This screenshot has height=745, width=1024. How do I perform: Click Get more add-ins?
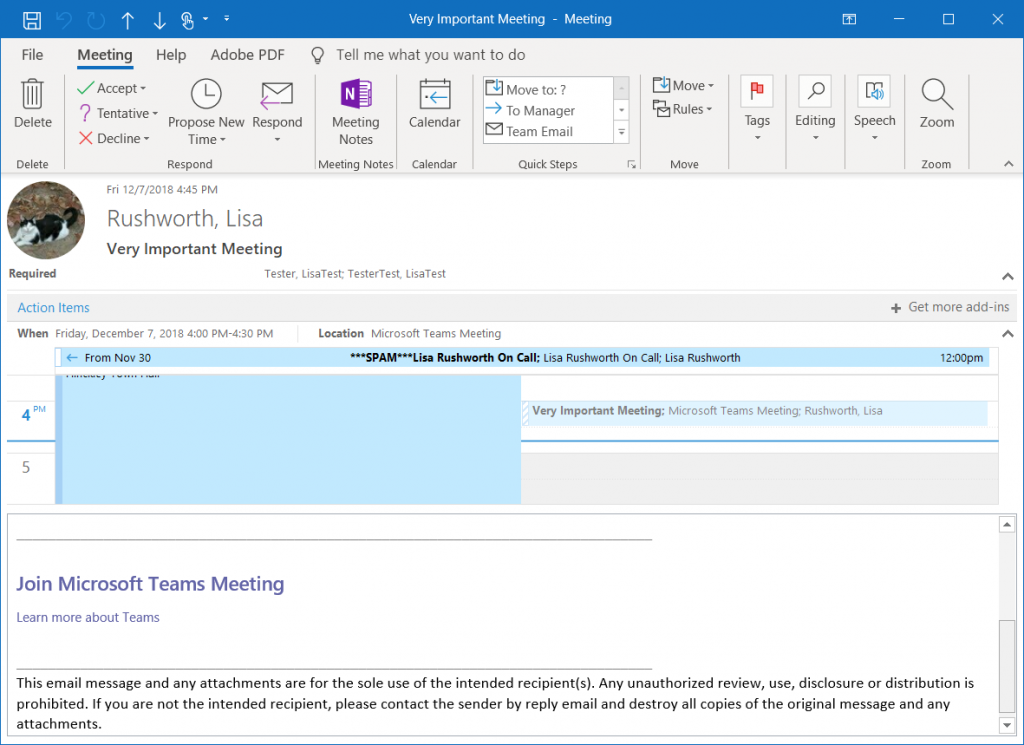(950, 307)
